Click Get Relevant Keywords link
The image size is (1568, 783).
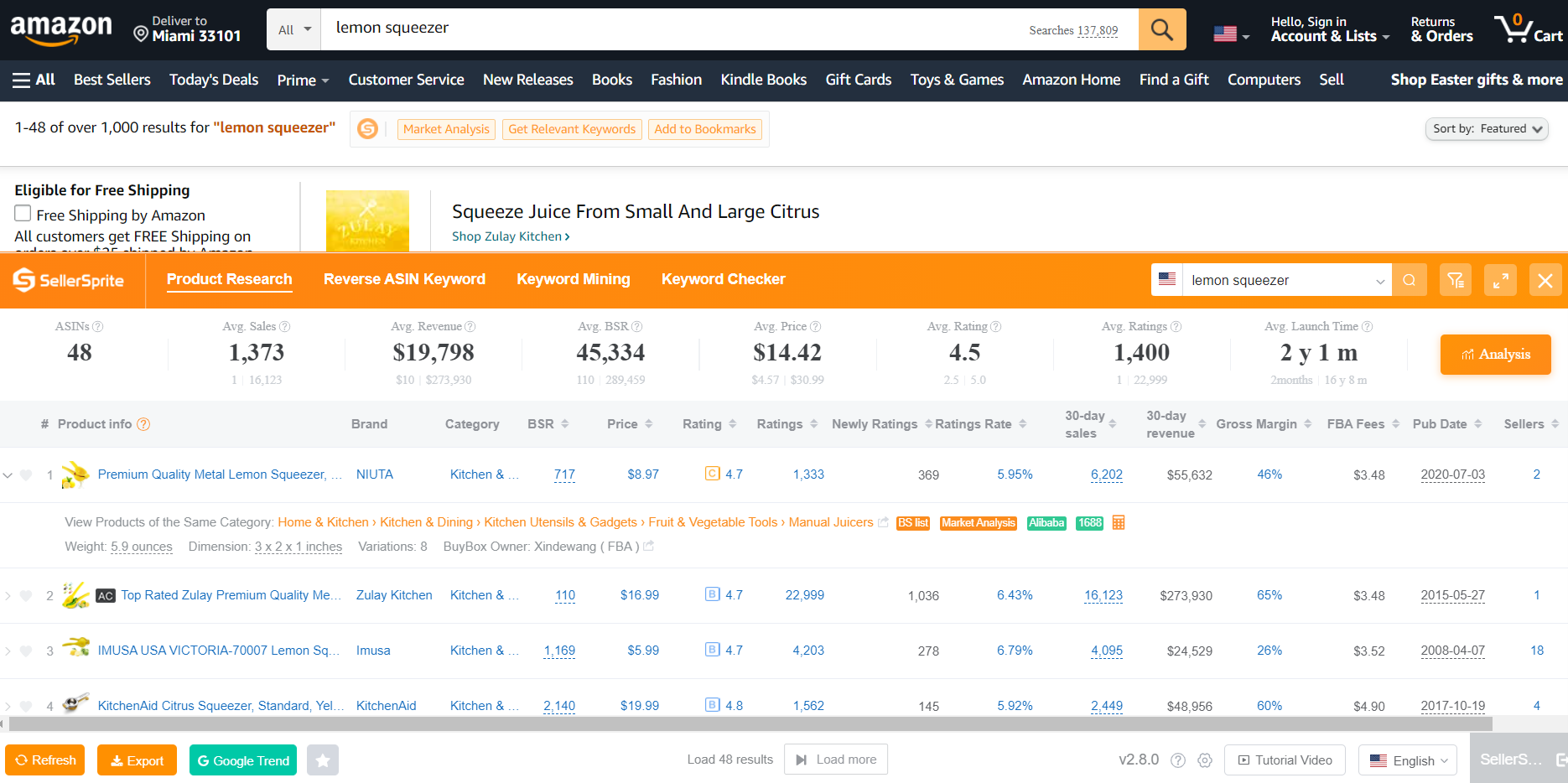572,129
